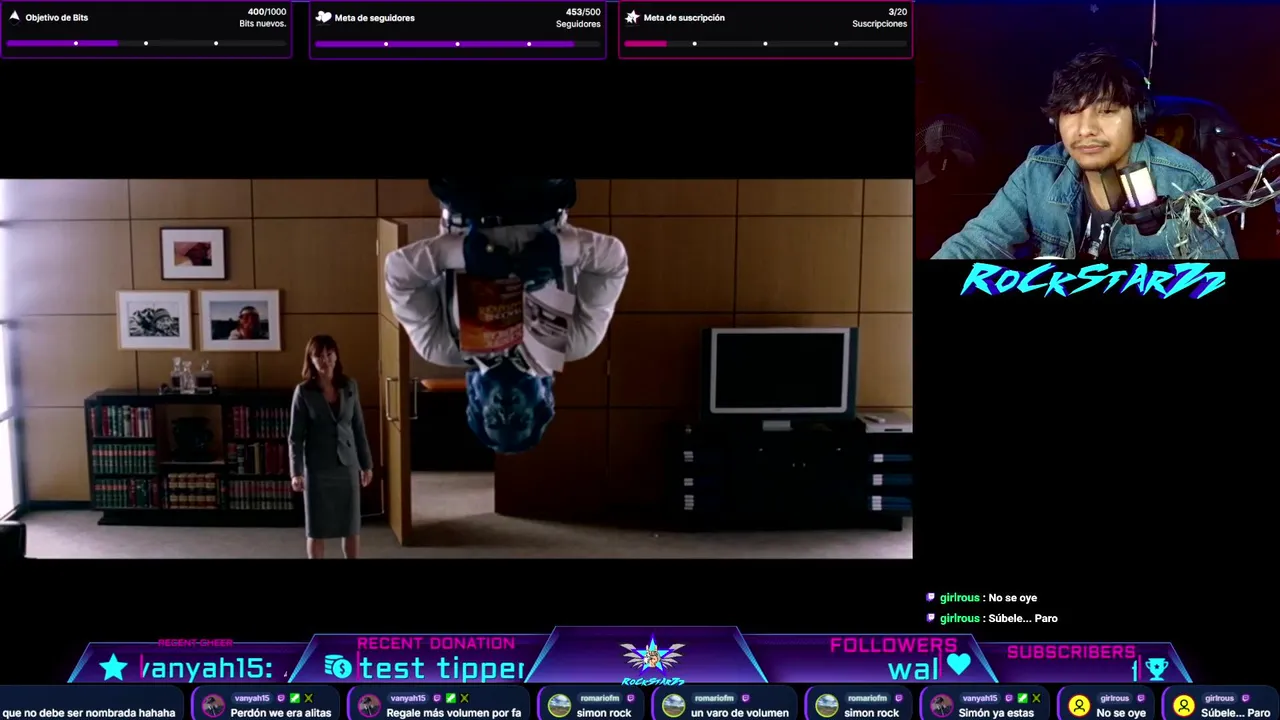Click the 'Meta de suscripción' label
1280x720 pixels.
(x=684, y=18)
